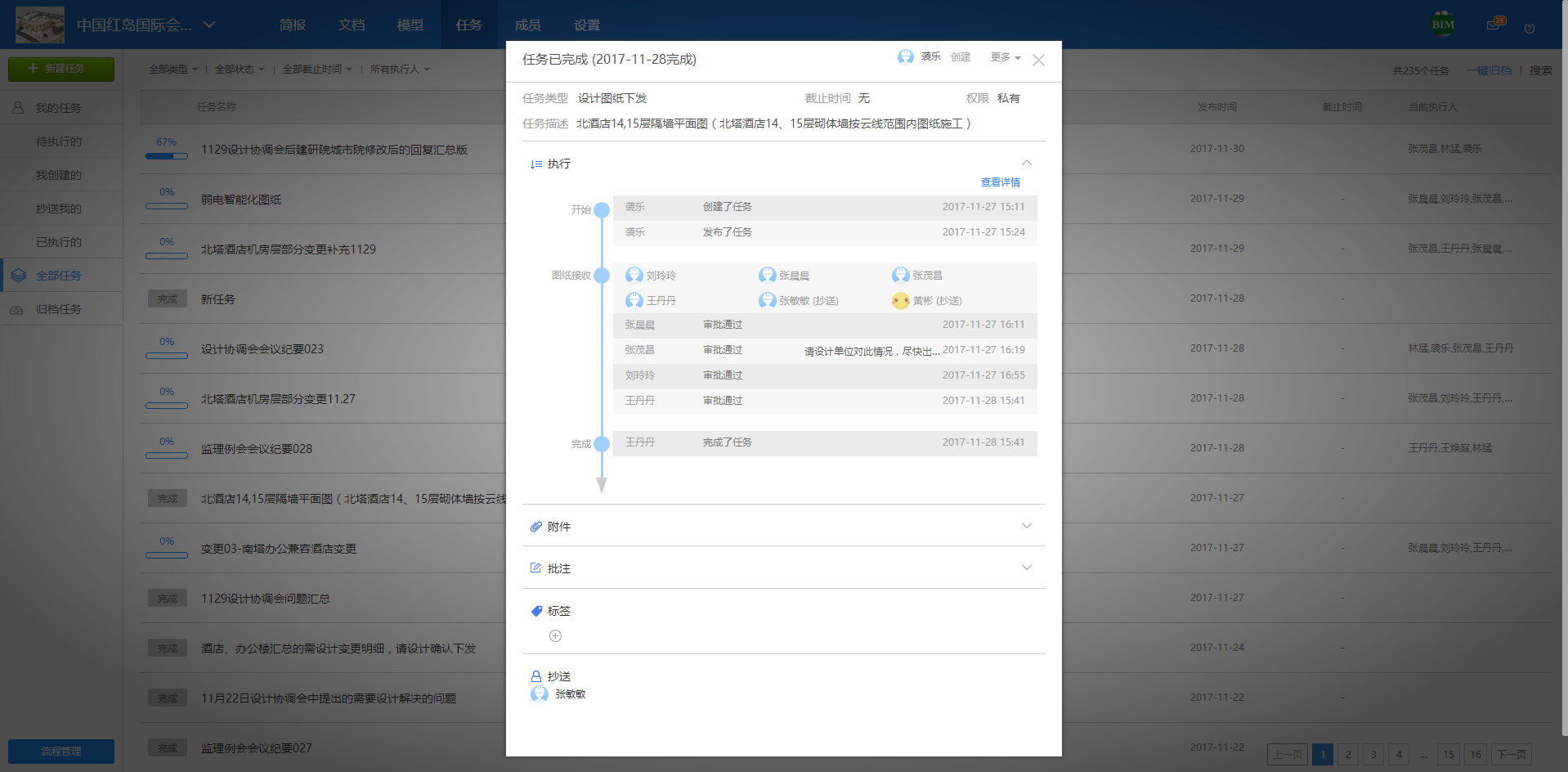Collapse the 执行 section via its chevron

pos(1028,163)
